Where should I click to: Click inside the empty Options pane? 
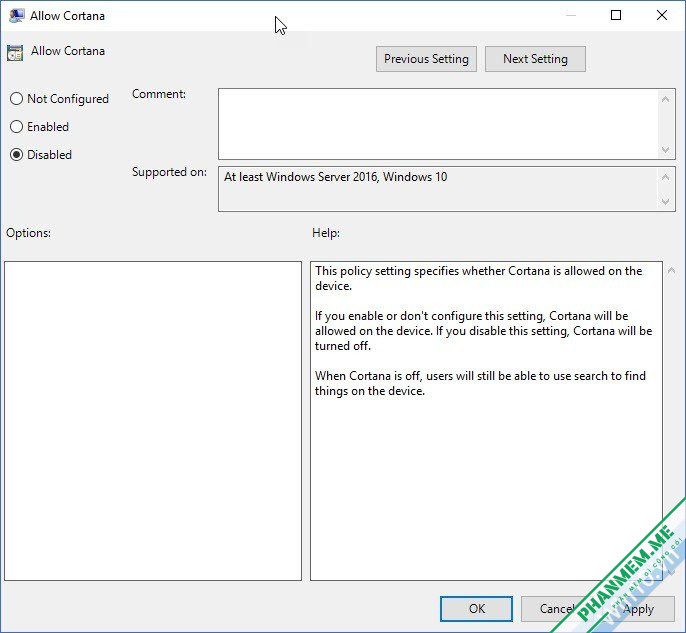tap(153, 421)
